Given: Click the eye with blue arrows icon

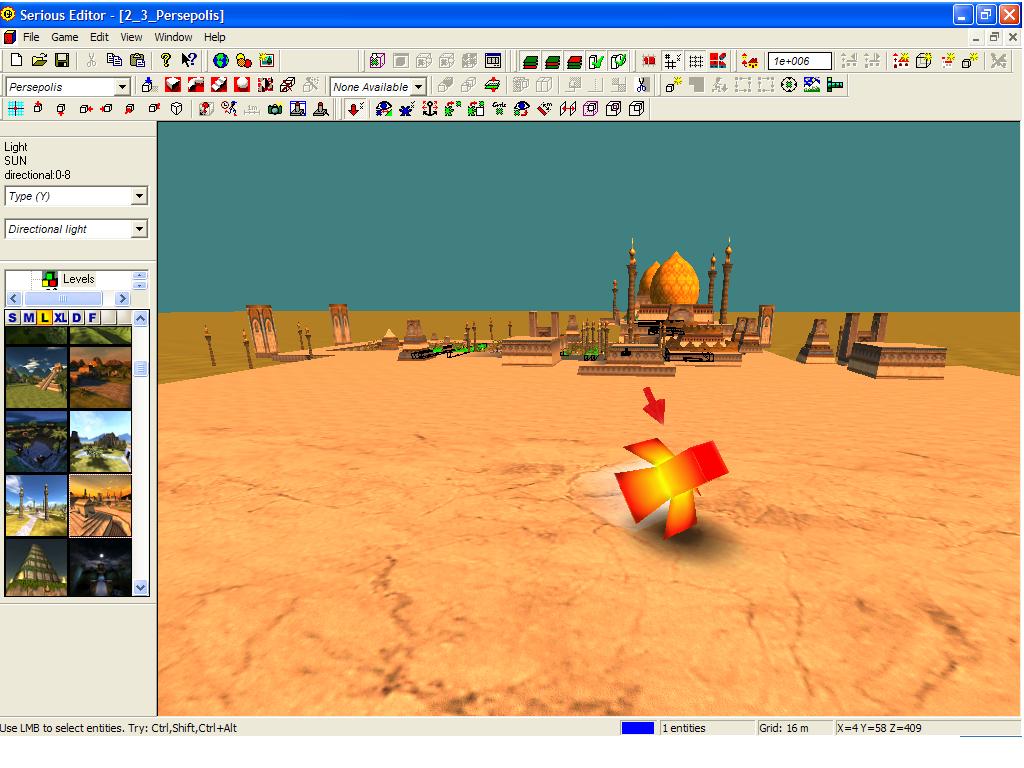Looking at the screenshot, I should [x=384, y=109].
